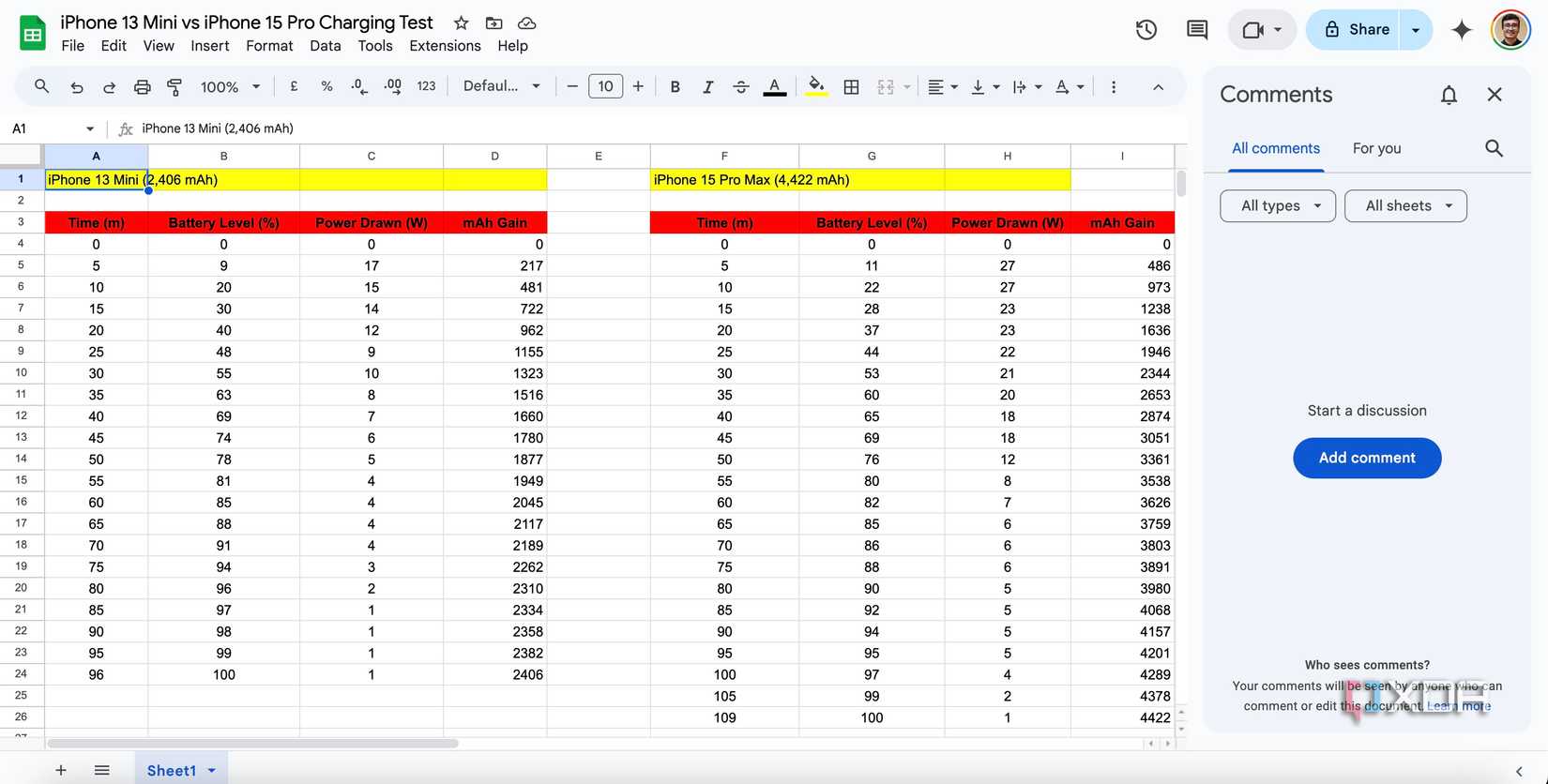Open the zoom 100% dropdown
The height and width of the screenshot is (784, 1548).
point(230,86)
